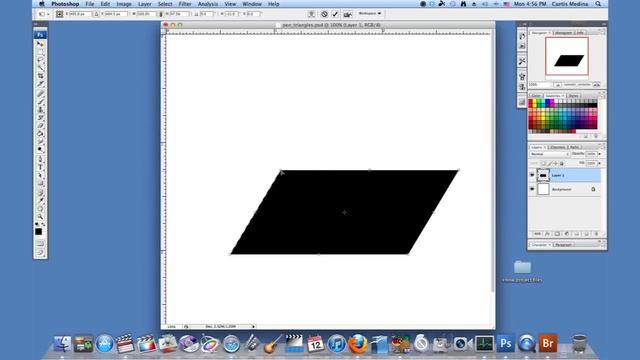Image resolution: width=640 pixels, height=360 pixels.
Task: Open the Layers panel options menu
Action: click(x=602, y=147)
